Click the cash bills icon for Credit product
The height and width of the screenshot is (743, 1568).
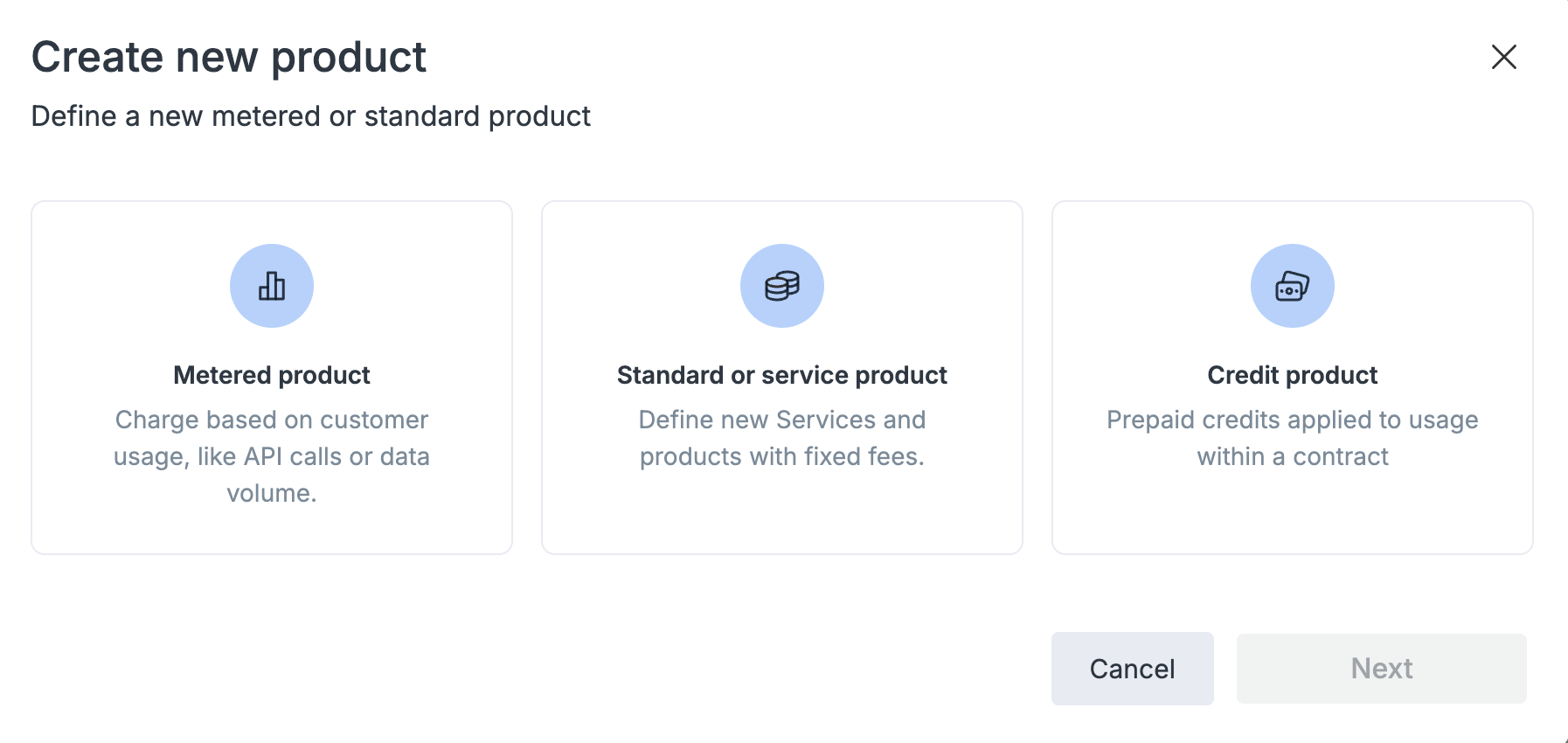coord(1293,286)
